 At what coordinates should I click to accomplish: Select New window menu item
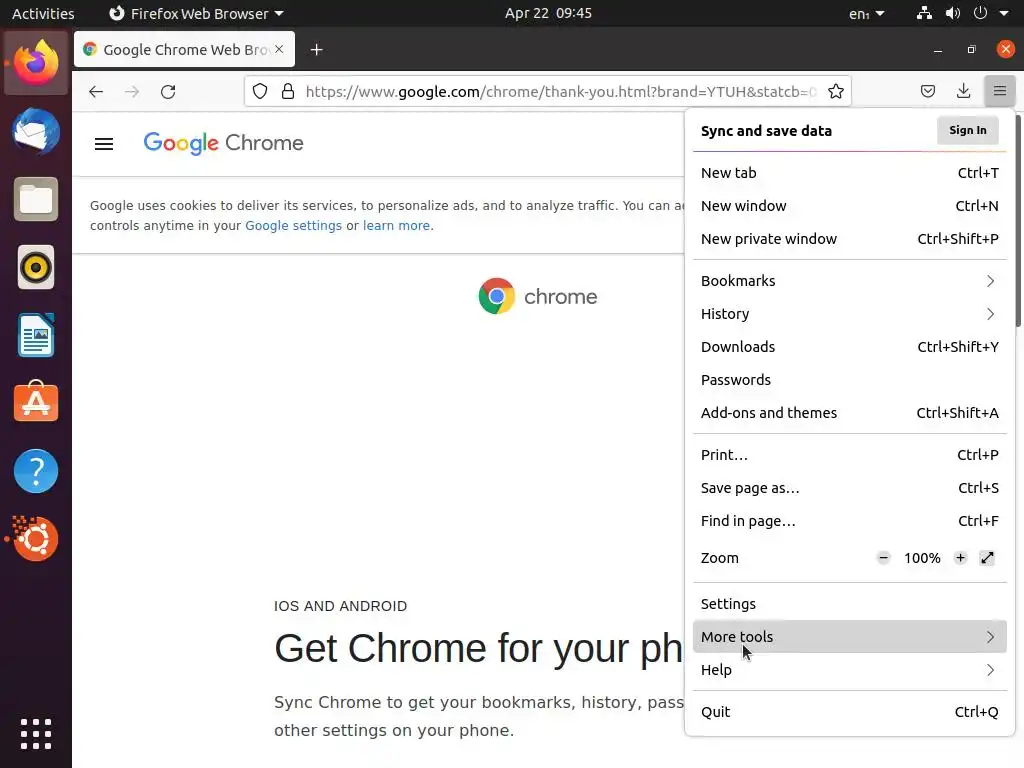(850, 206)
